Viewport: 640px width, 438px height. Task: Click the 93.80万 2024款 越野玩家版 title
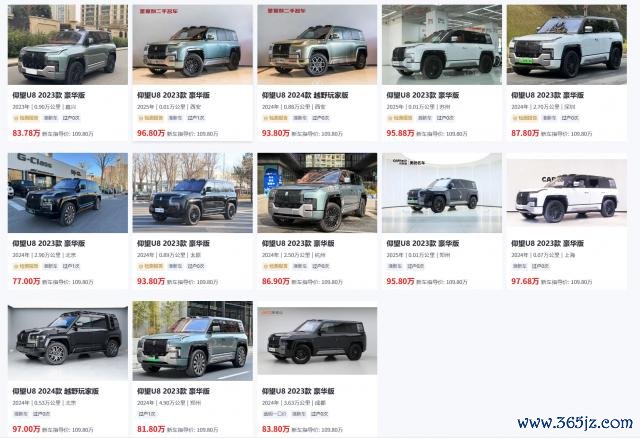click(305, 95)
